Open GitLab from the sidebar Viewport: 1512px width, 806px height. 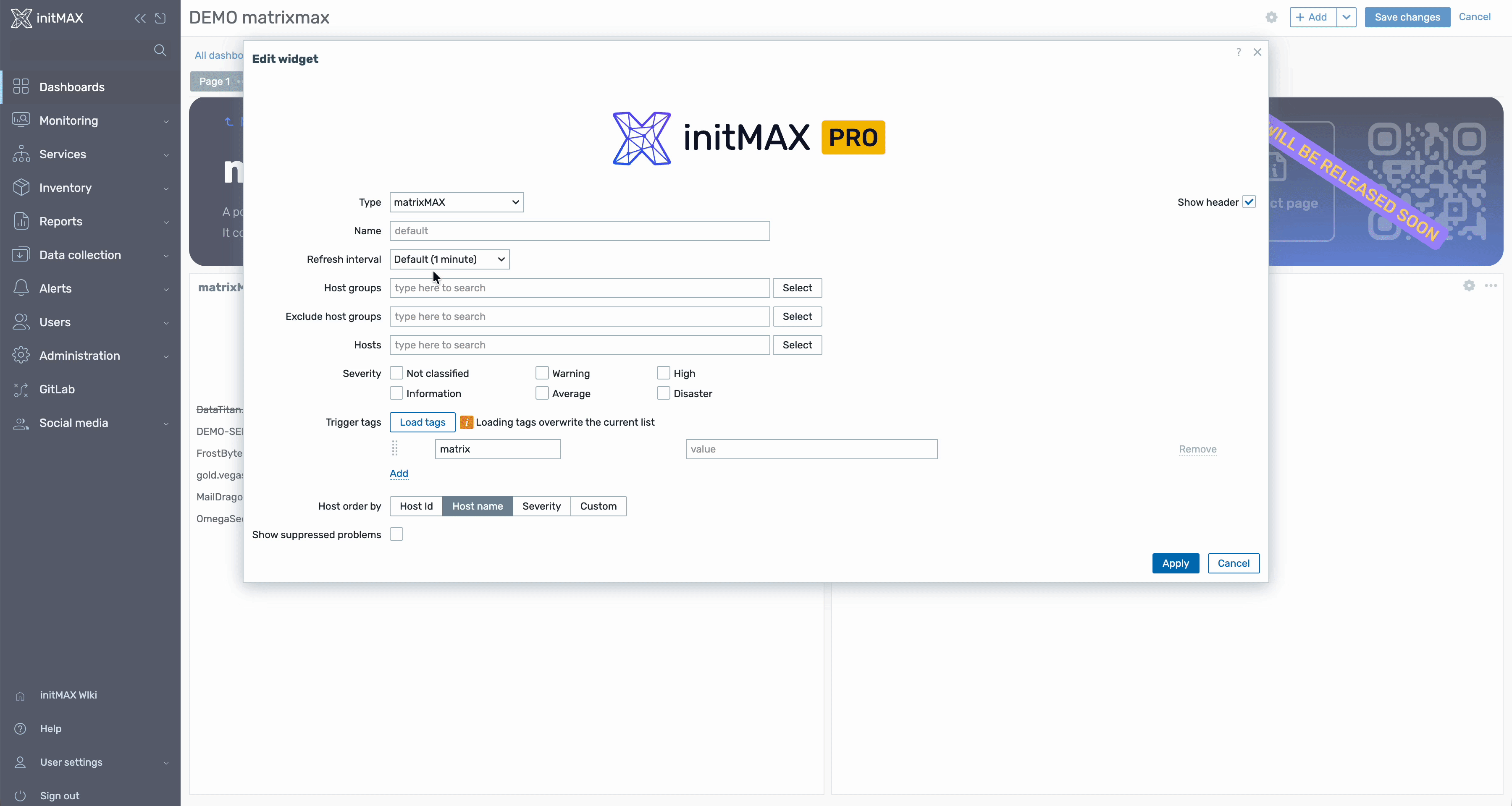point(57,390)
